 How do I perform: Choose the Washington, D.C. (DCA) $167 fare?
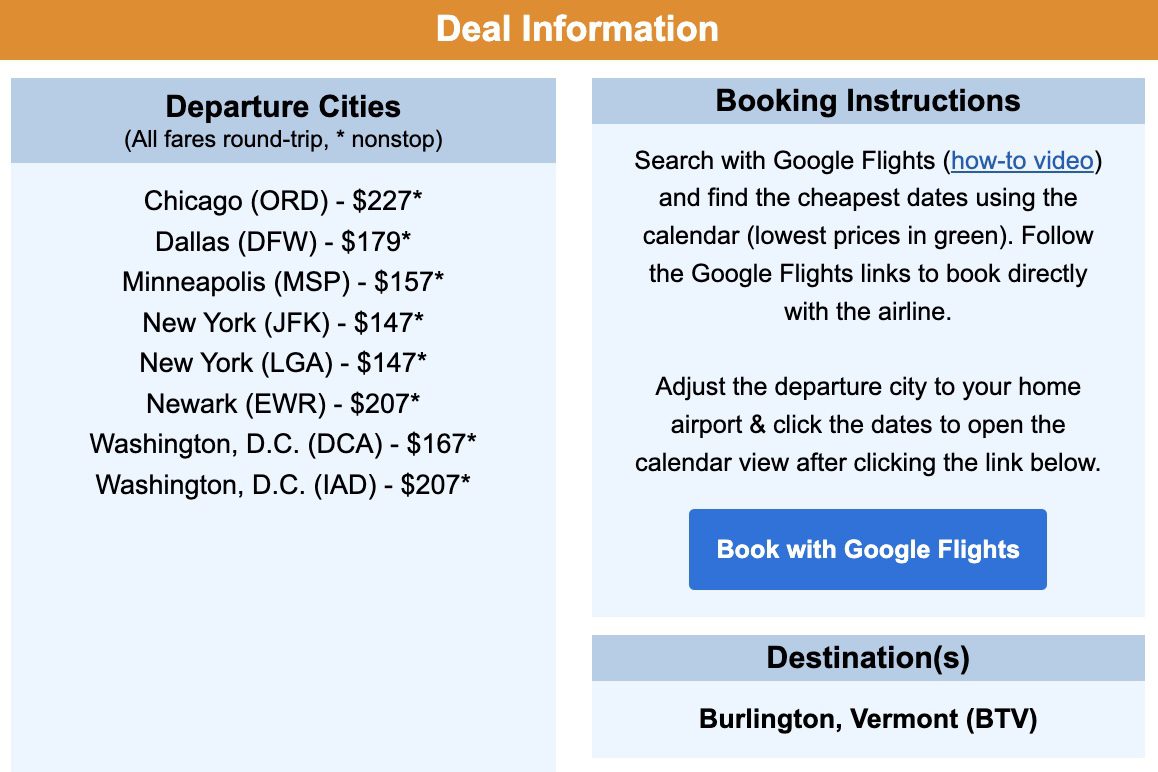pyautogui.click(x=283, y=443)
